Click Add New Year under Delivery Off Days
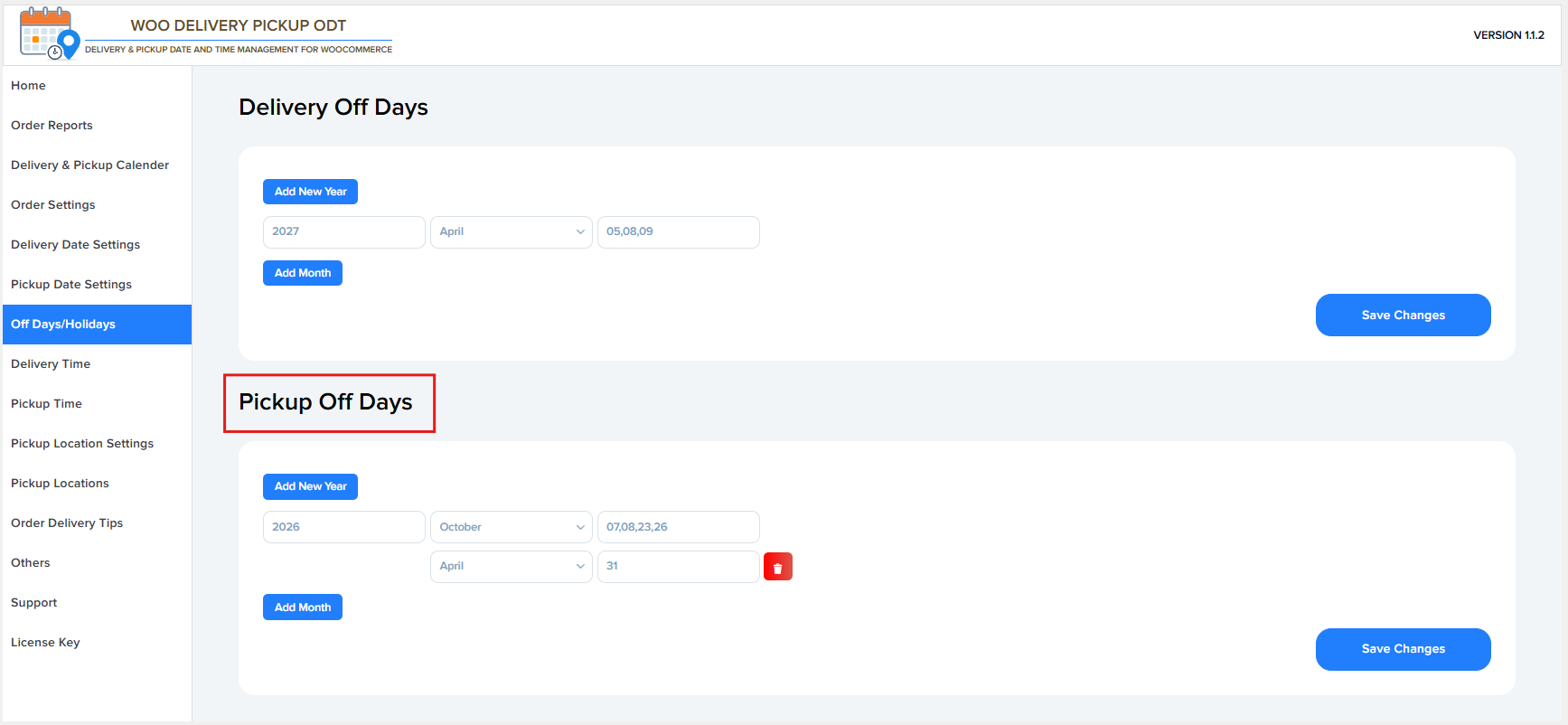This screenshot has height=725, width=1568. pyautogui.click(x=310, y=192)
